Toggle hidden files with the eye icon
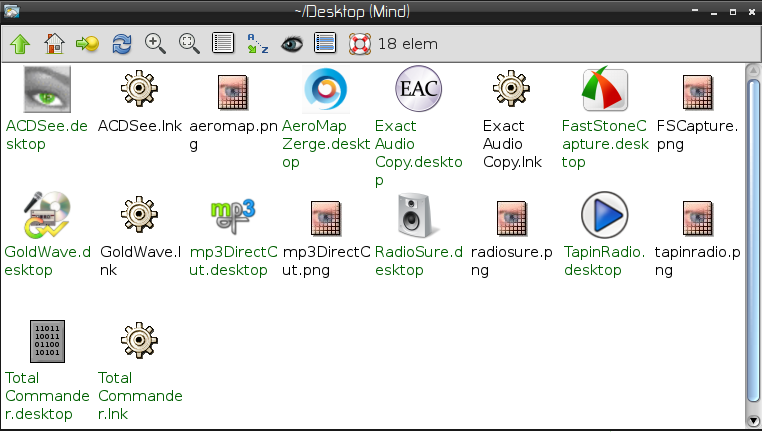Image resolution: width=762 pixels, height=432 pixels. tap(292, 44)
